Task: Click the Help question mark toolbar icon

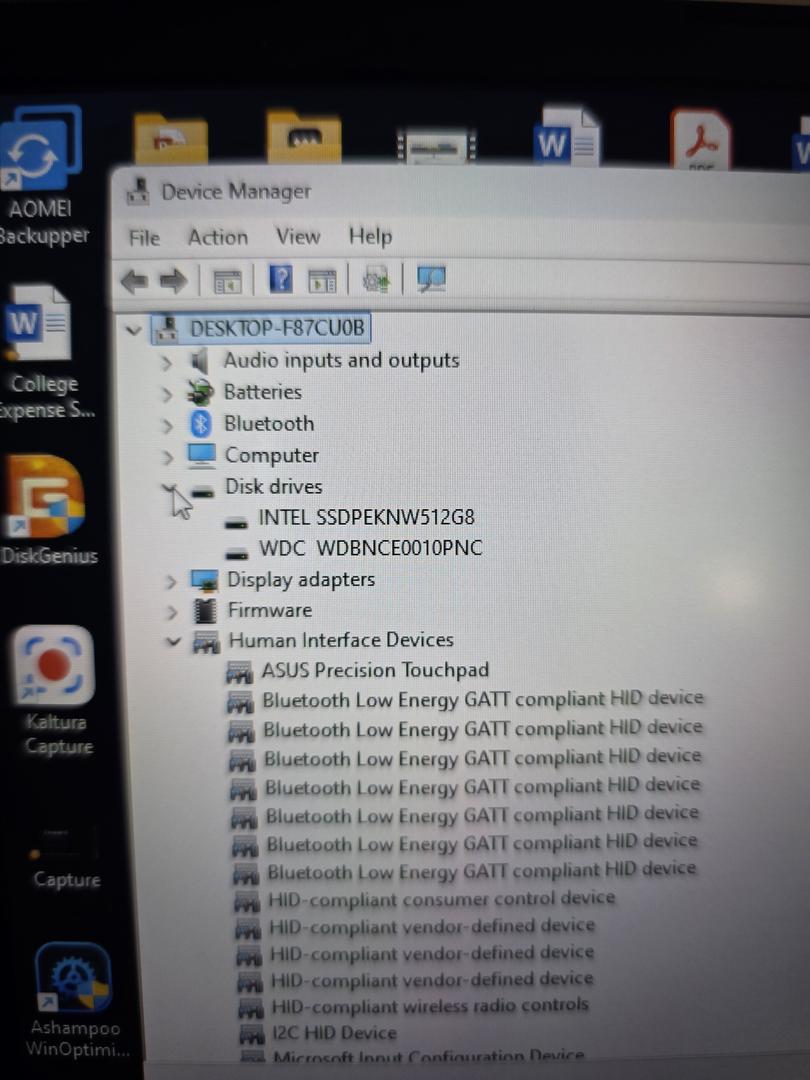Action: pyautogui.click(x=280, y=279)
